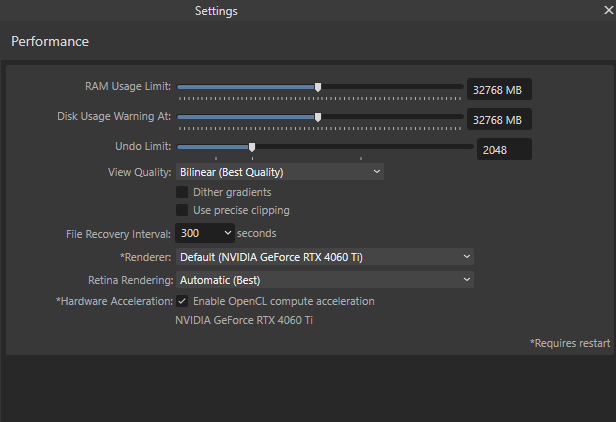Open the Renderer dropdown

pyautogui.click(x=325, y=257)
